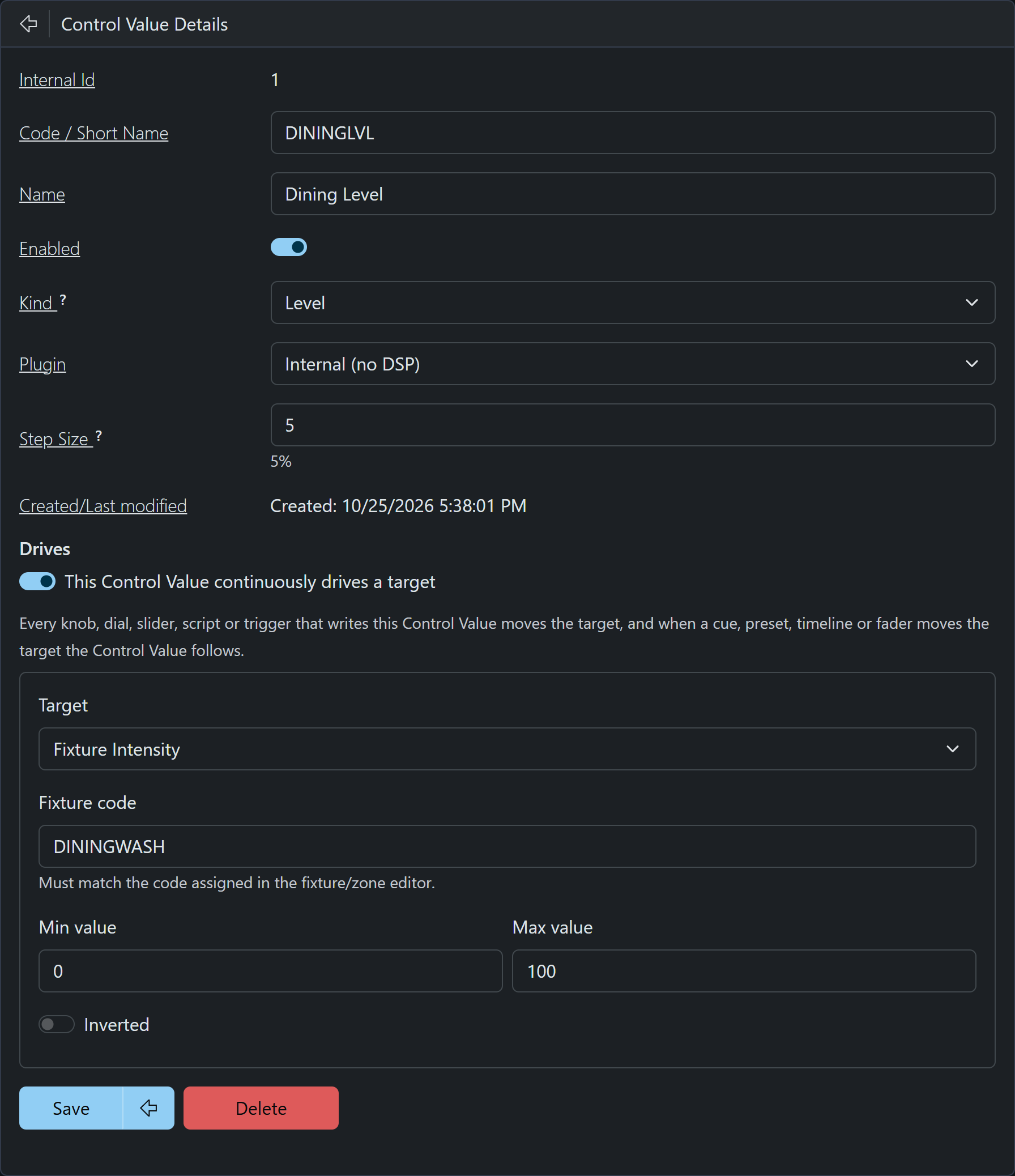The height and width of the screenshot is (1176, 1015).
Task: Click the back arrow in the header
Action: coord(28,24)
